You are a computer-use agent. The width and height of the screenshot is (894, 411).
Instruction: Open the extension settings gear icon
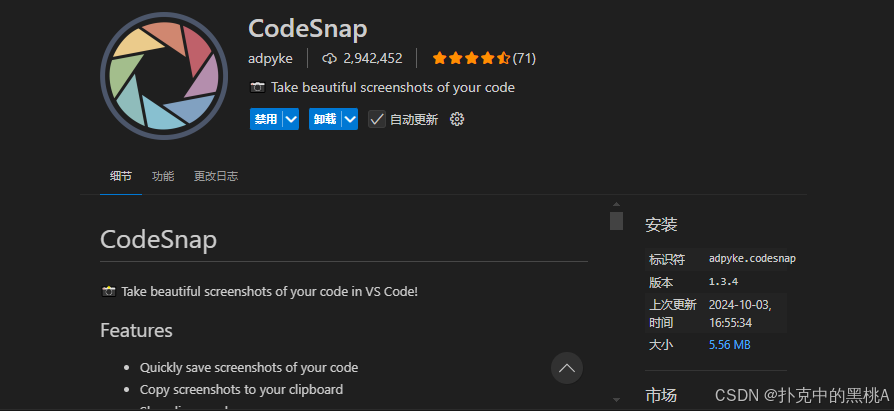(x=457, y=119)
